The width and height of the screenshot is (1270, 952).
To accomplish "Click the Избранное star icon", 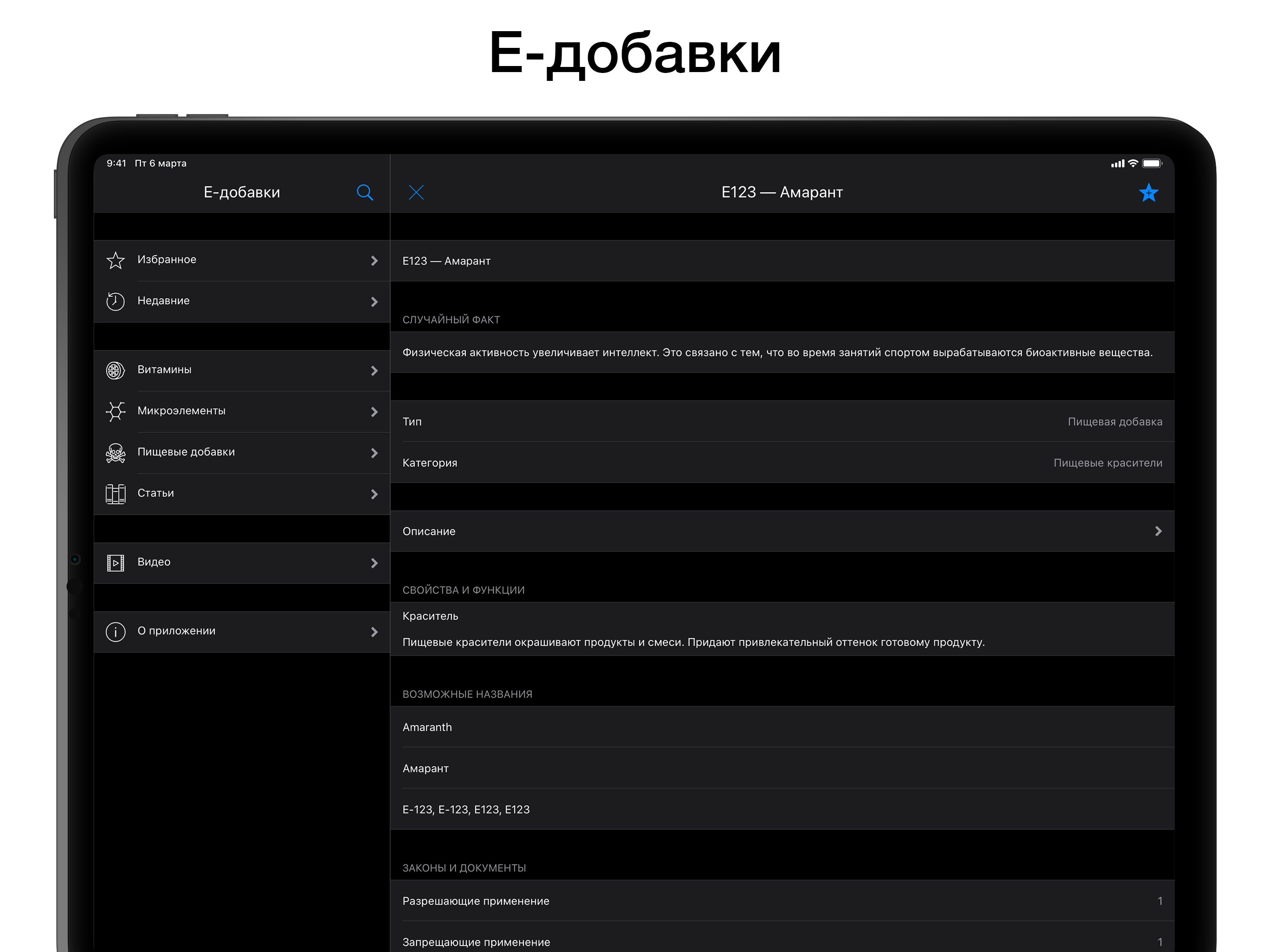I will (115, 260).
